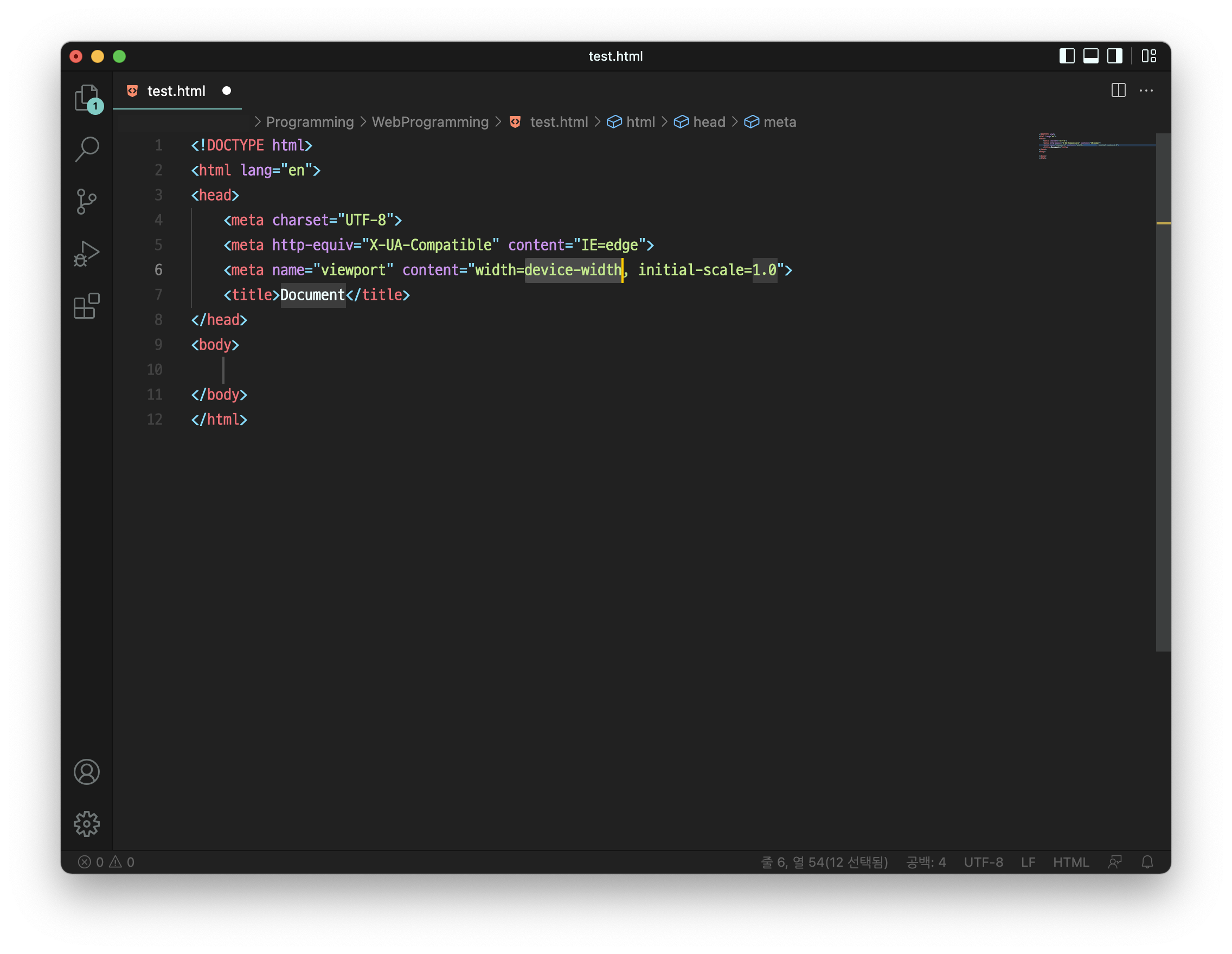Open the Source Control view
Screen dimensions: 1232x954
pos(86,201)
